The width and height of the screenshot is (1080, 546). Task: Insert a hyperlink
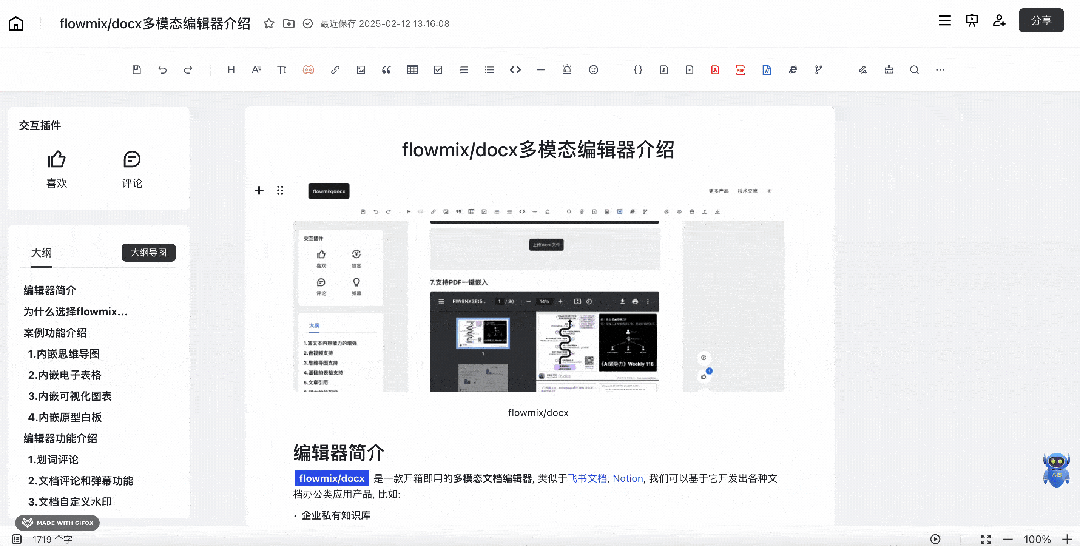pyautogui.click(x=335, y=70)
